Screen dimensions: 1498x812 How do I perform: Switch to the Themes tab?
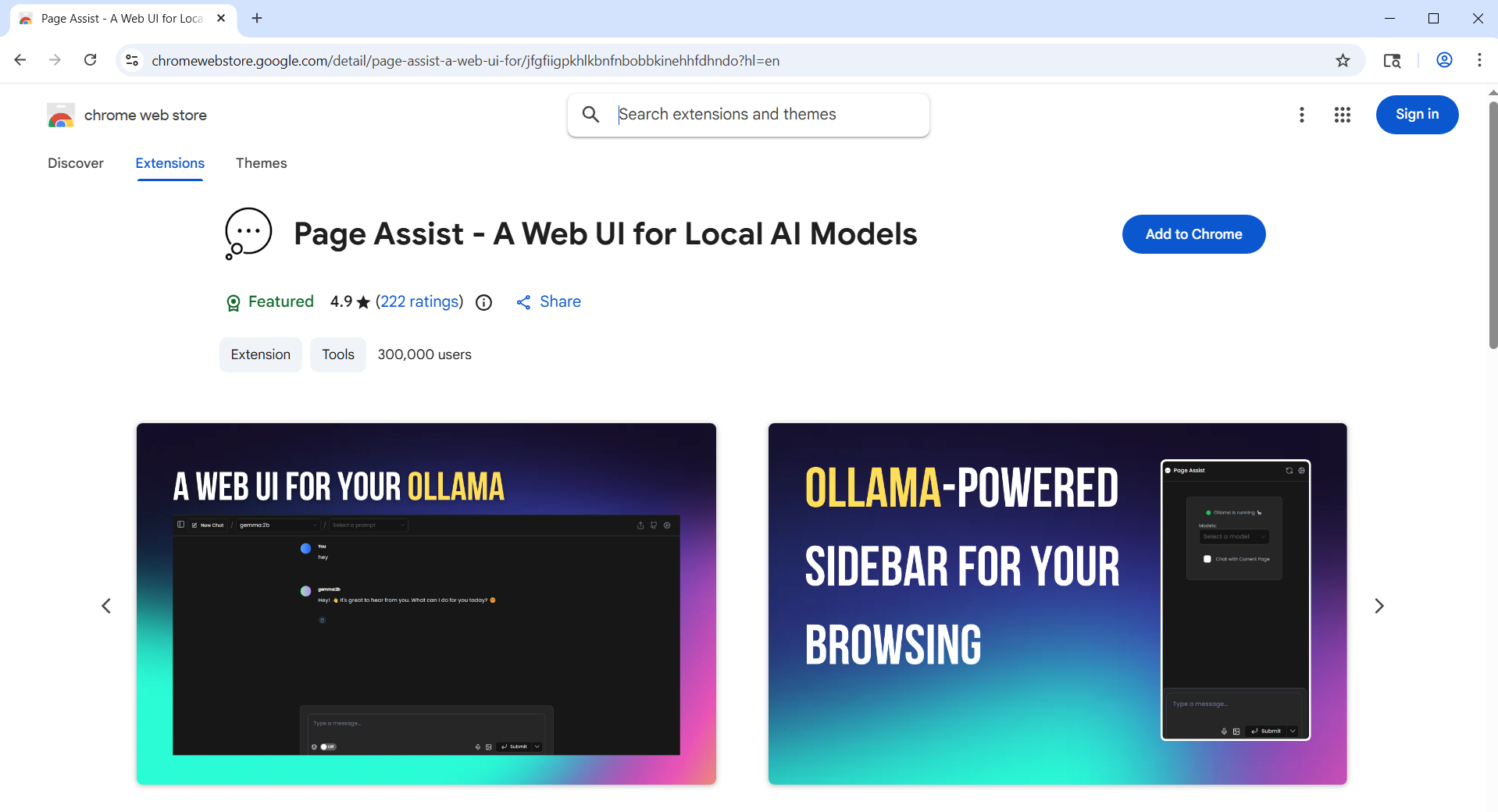tap(261, 163)
